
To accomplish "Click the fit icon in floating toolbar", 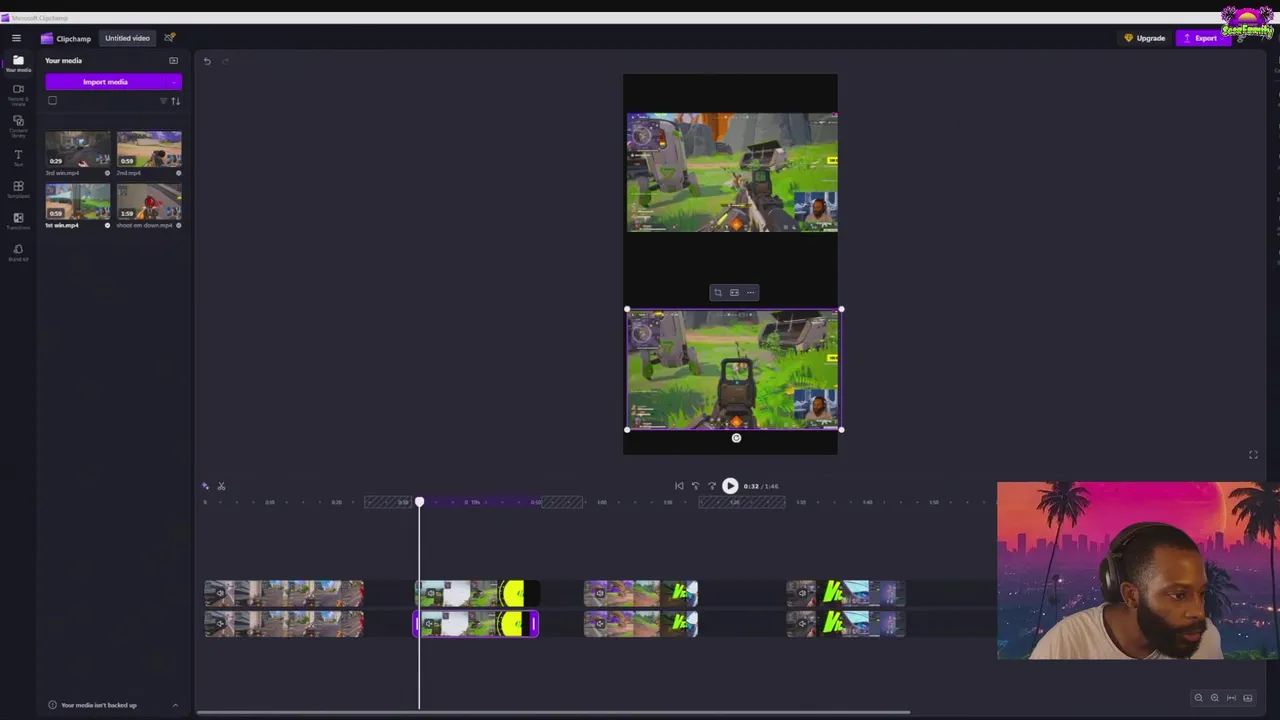I will pyautogui.click(x=734, y=293).
